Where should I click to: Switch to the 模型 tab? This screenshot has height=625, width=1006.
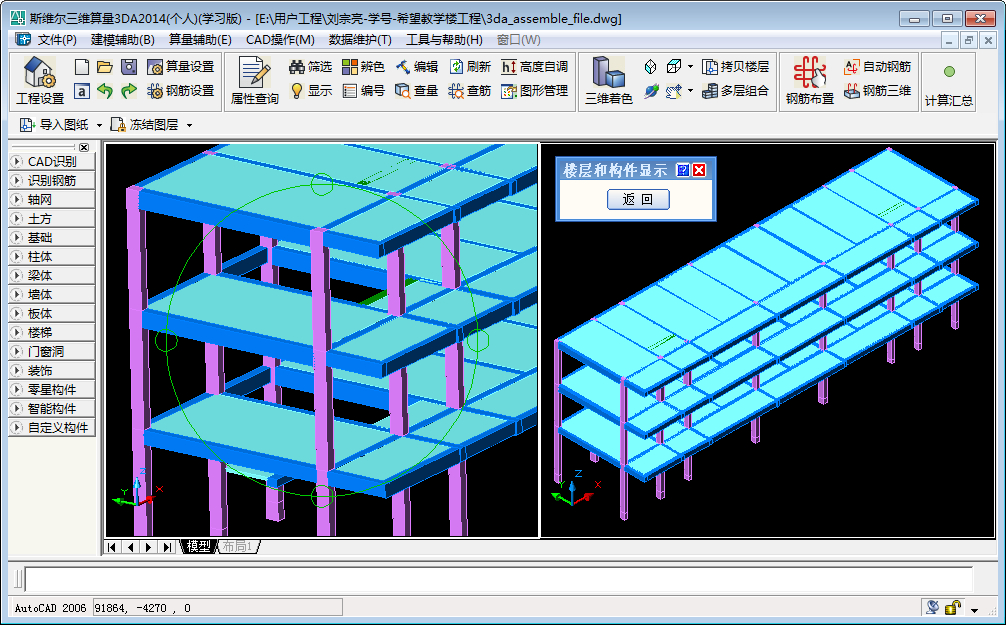[x=198, y=547]
